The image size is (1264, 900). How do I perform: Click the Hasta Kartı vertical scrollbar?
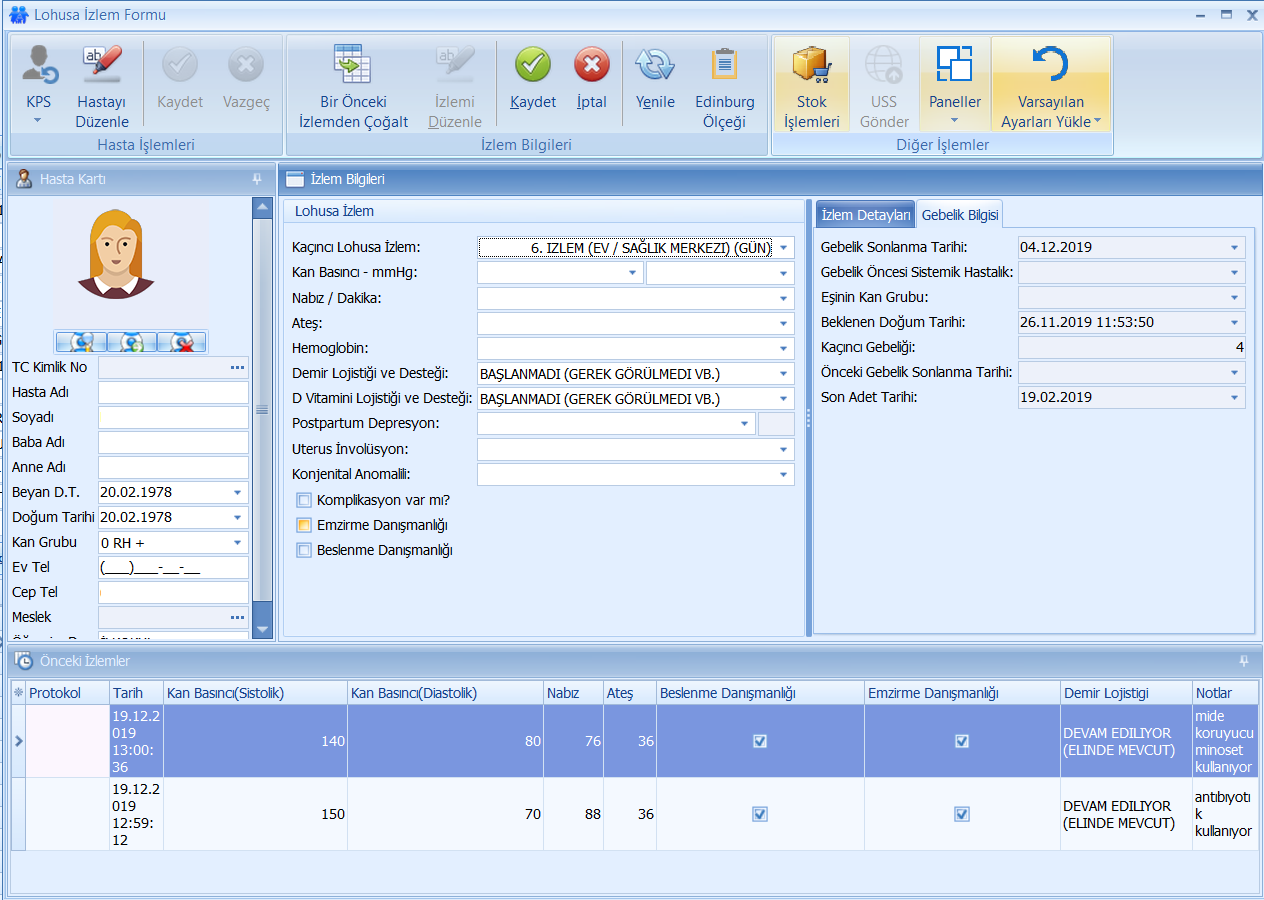point(262,410)
